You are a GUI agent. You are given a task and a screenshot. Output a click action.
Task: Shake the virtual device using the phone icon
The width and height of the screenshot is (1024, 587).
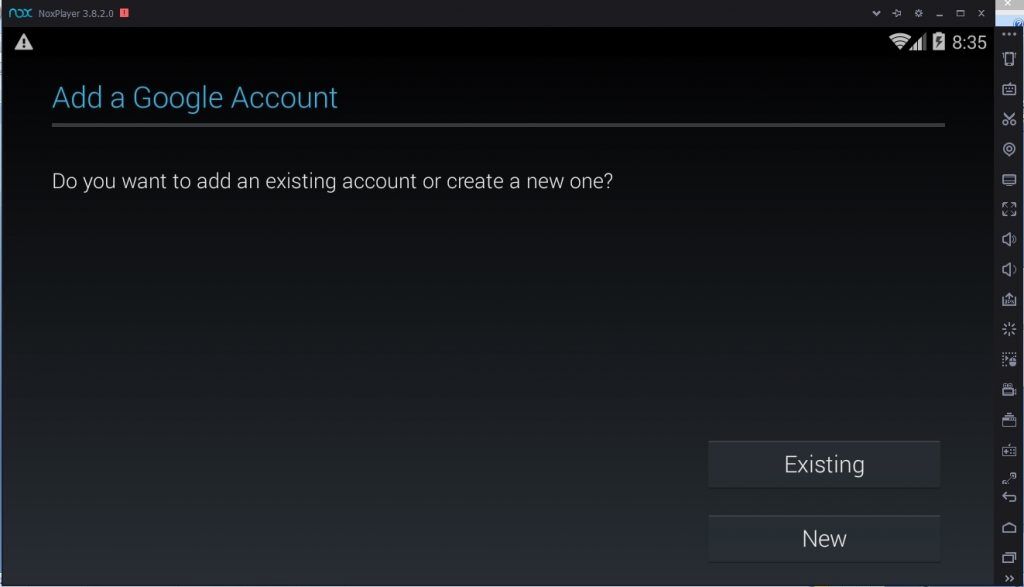coord(1008,58)
